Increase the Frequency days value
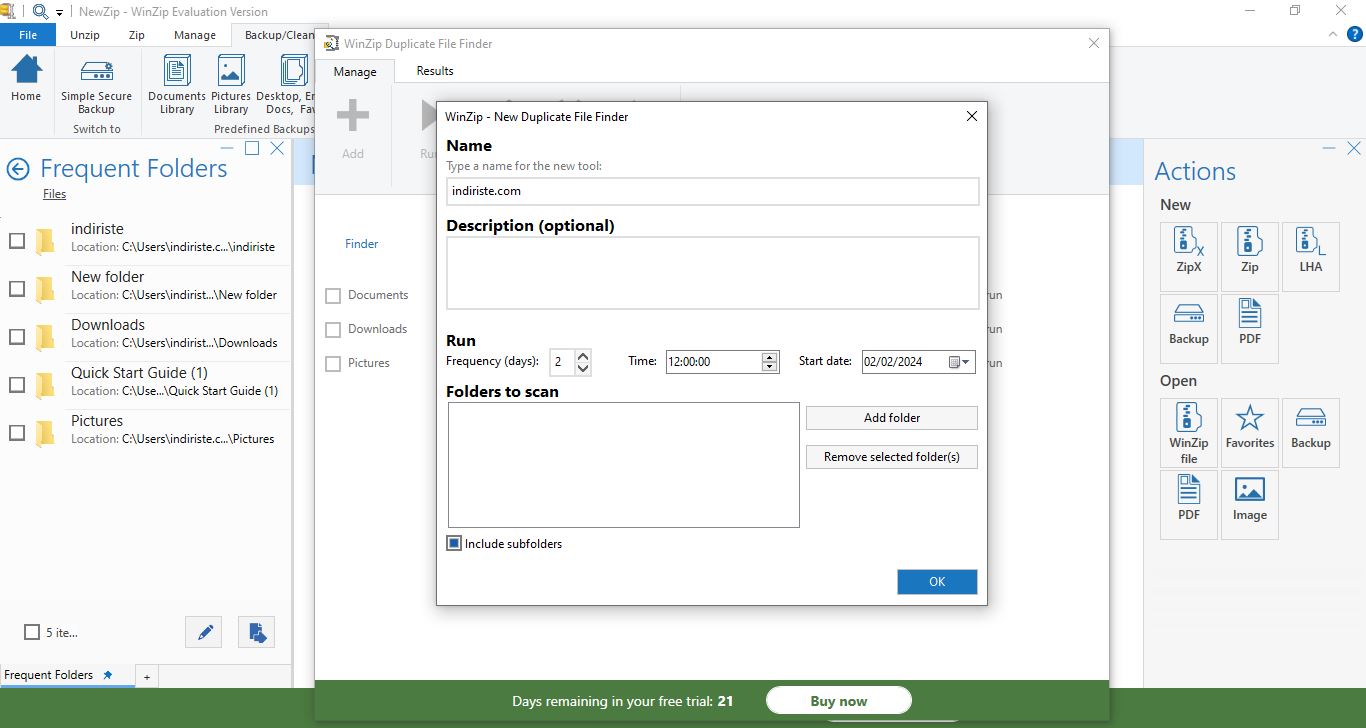Viewport: 1366px width, 728px height. click(583, 356)
